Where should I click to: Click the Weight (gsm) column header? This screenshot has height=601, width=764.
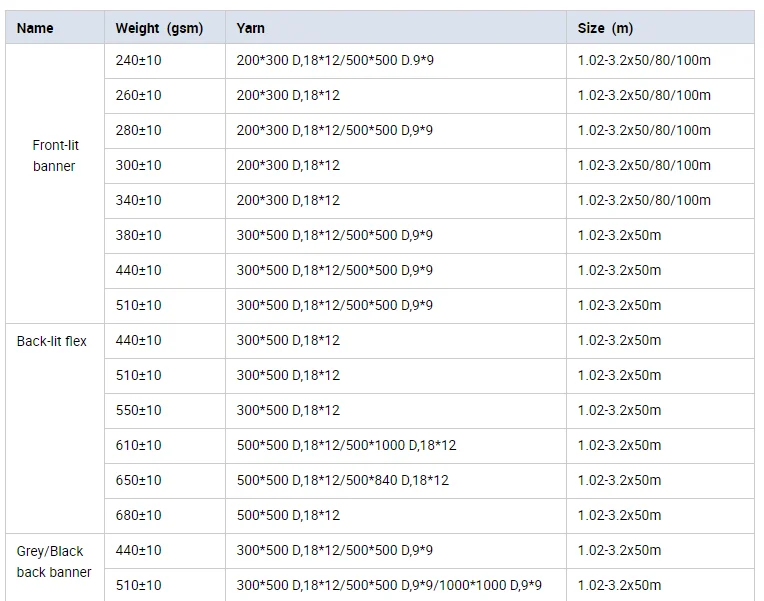[x=165, y=28]
